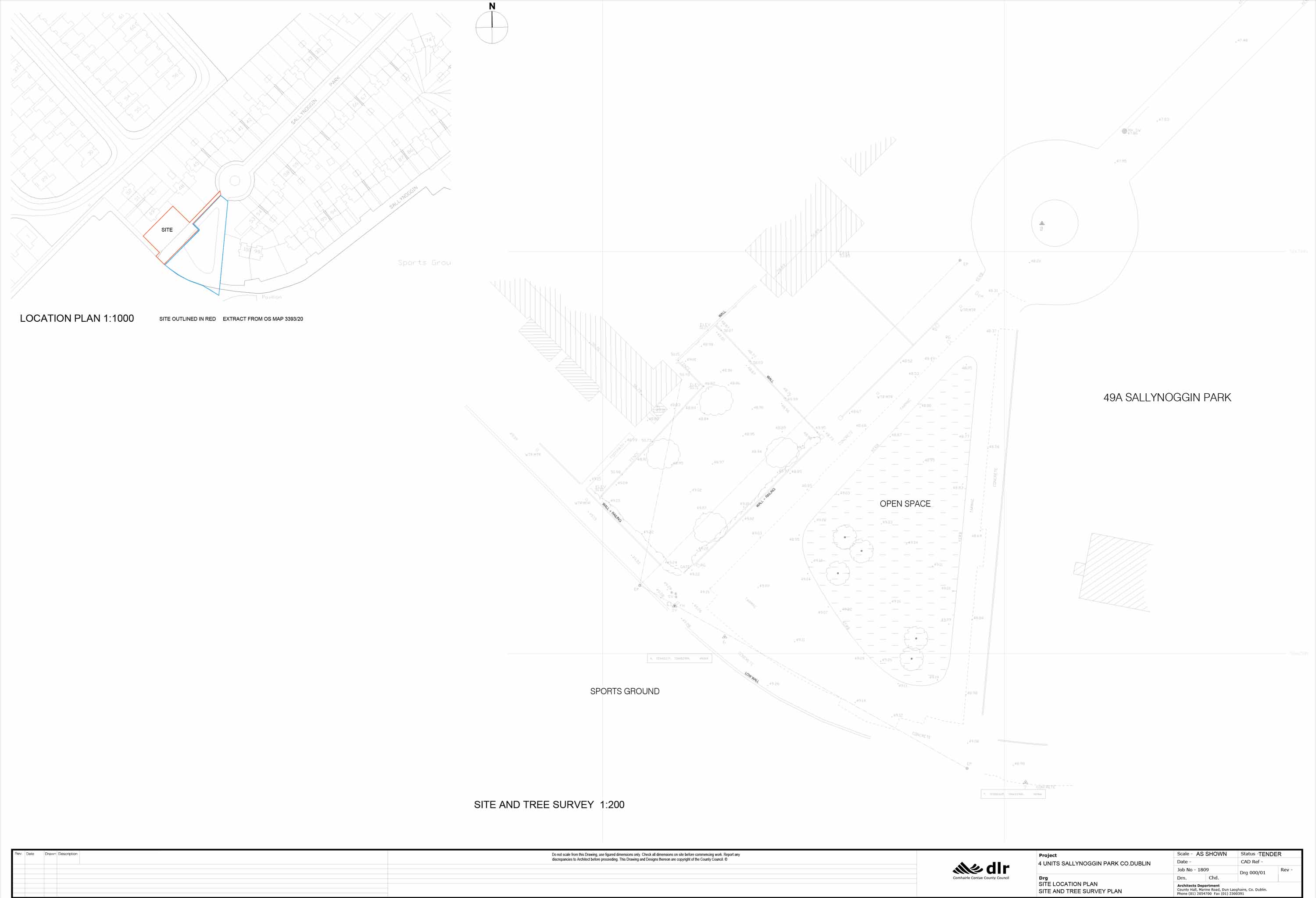Click the 'SPORTS GROUND' label
This screenshot has height=898, width=1316.
(x=625, y=691)
